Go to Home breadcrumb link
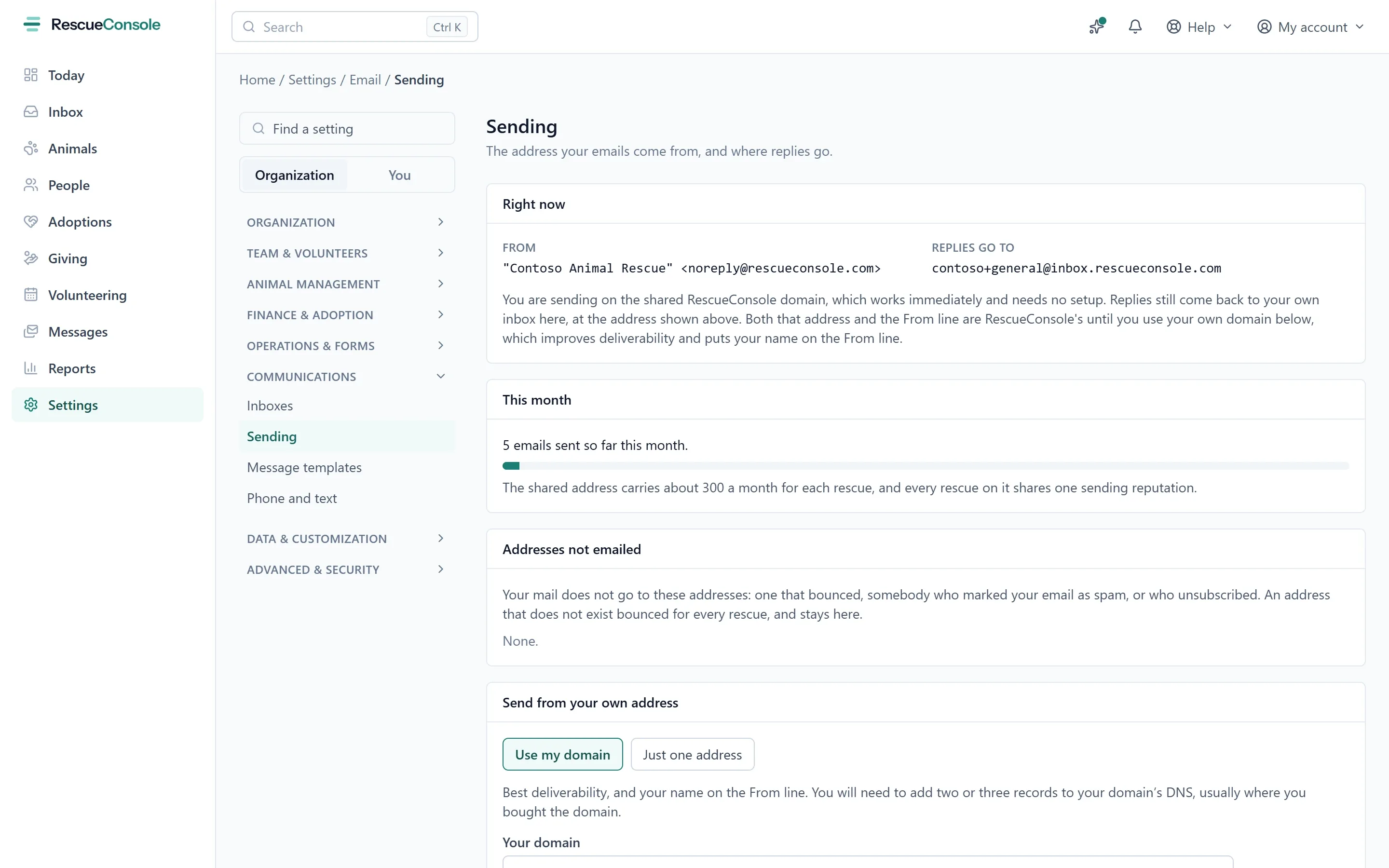The width and height of the screenshot is (1389, 868). coord(257,80)
